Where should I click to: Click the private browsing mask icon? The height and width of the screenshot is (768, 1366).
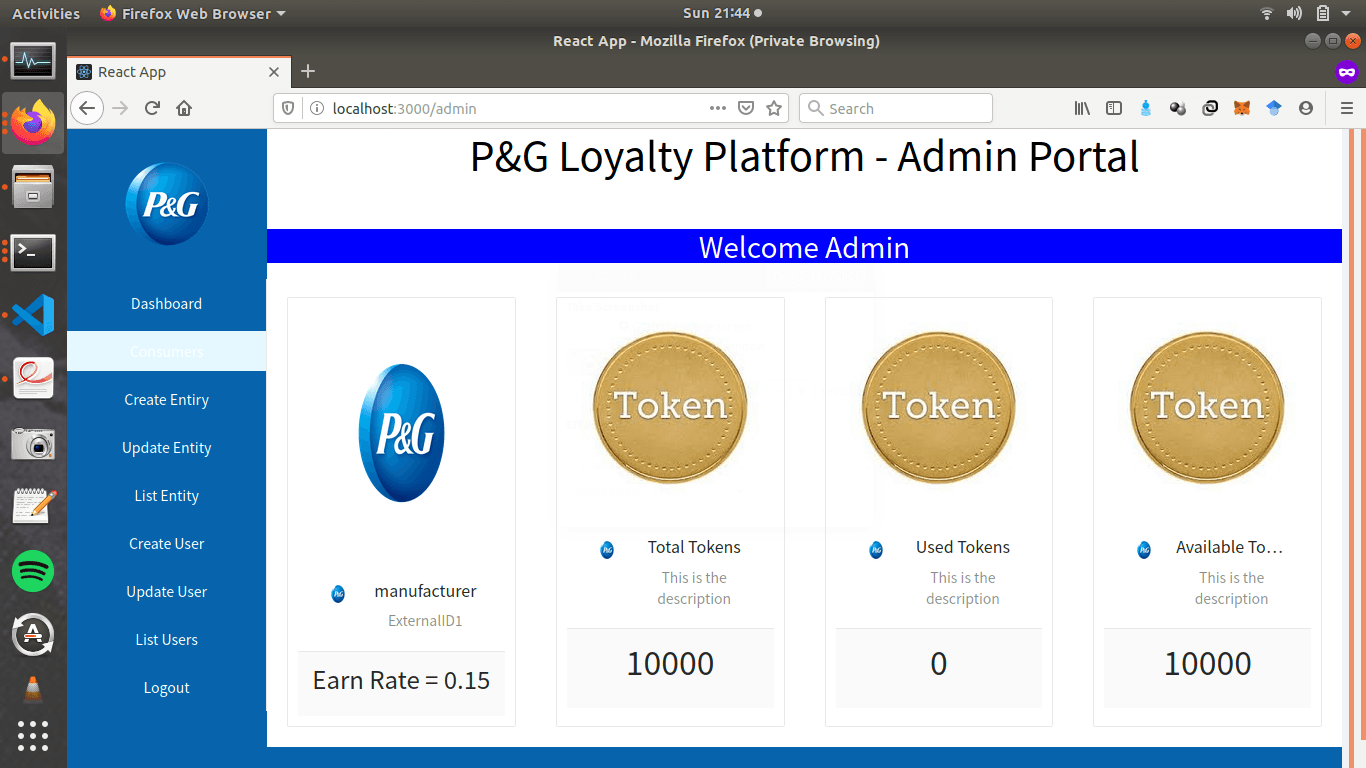coord(1347,72)
